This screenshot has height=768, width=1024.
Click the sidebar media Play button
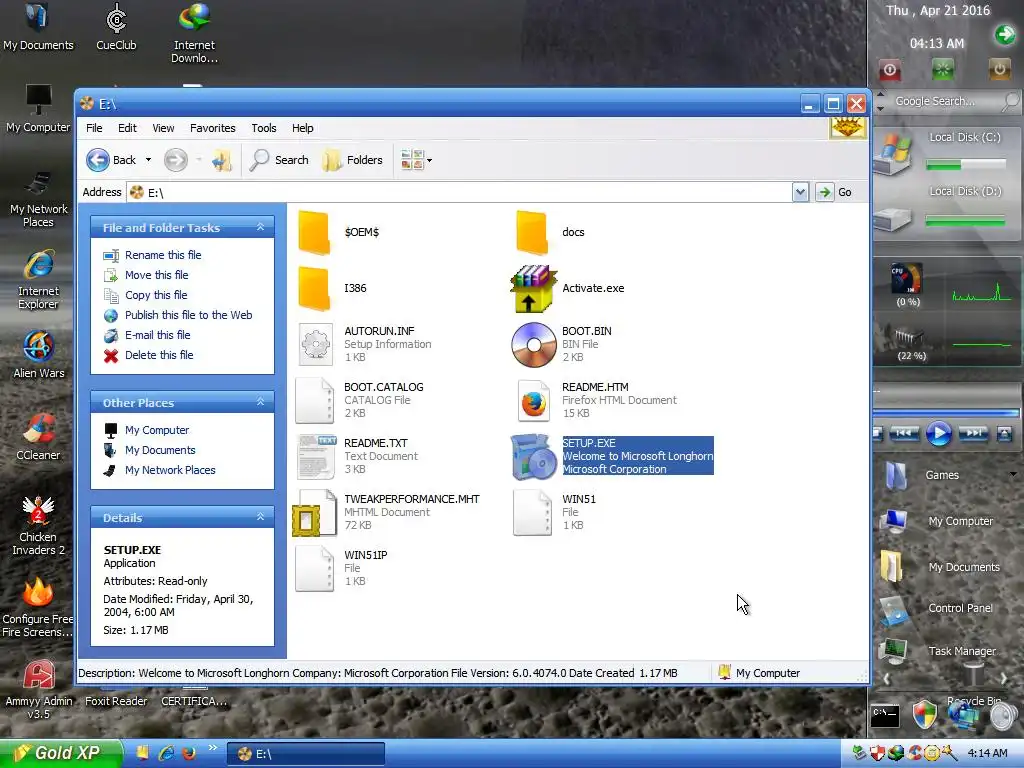click(x=938, y=433)
